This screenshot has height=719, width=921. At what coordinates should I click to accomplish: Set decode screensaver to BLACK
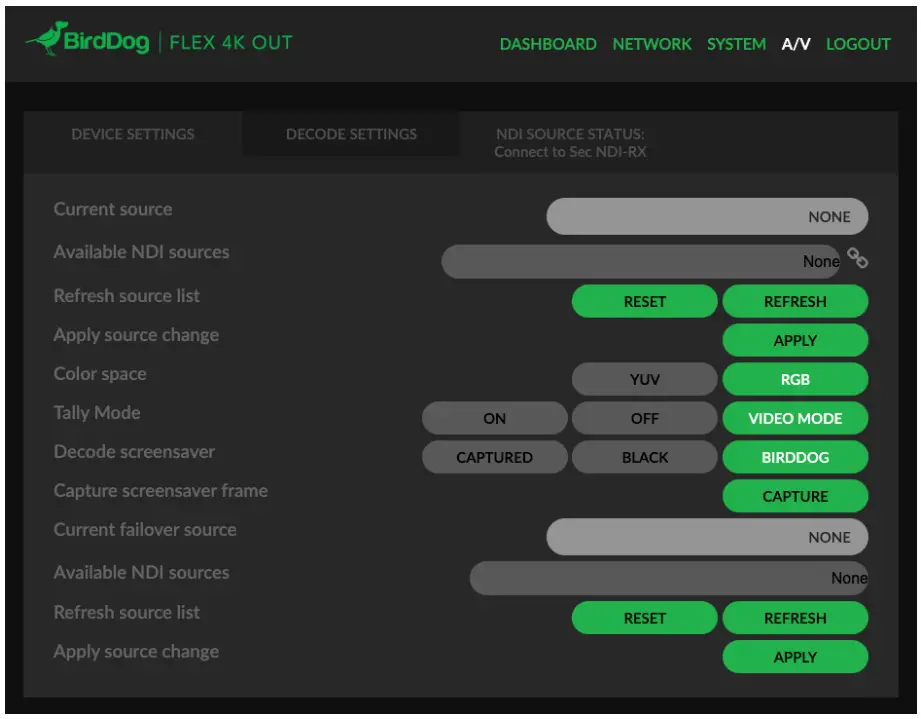(644, 457)
